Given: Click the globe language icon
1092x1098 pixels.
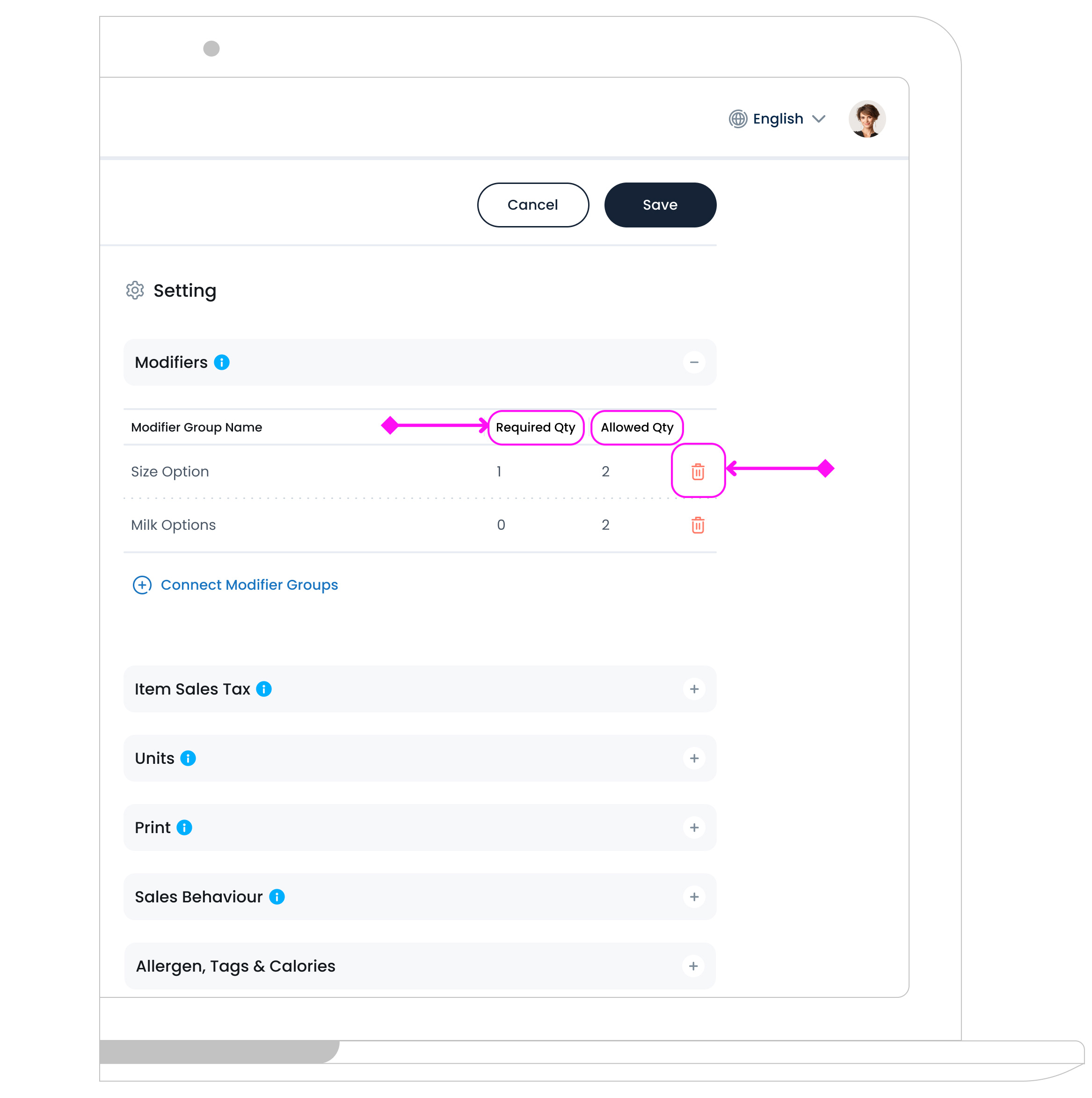Looking at the screenshot, I should [x=737, y=119].
